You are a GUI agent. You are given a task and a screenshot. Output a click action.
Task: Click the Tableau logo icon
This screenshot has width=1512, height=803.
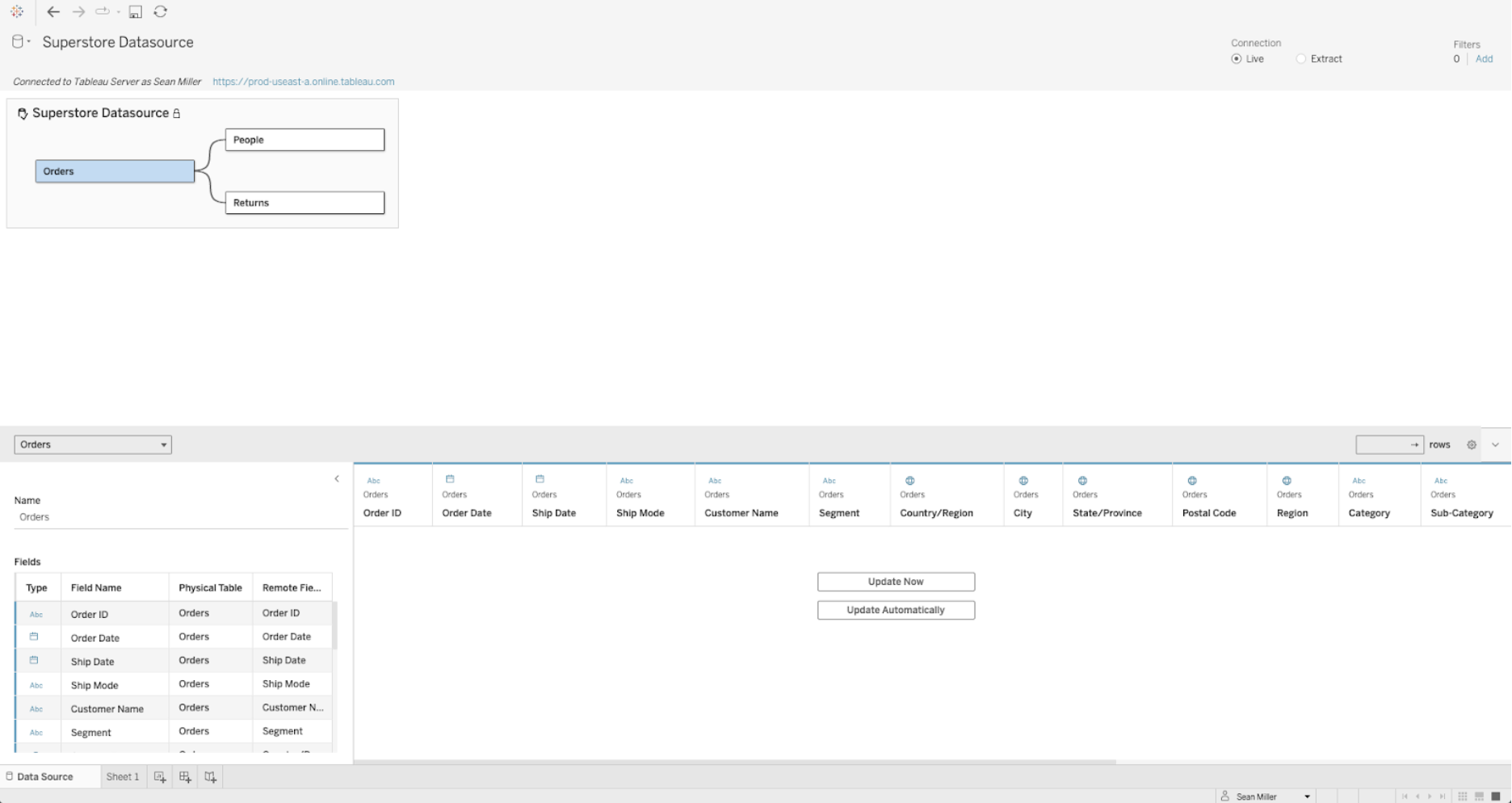point(17,12)
